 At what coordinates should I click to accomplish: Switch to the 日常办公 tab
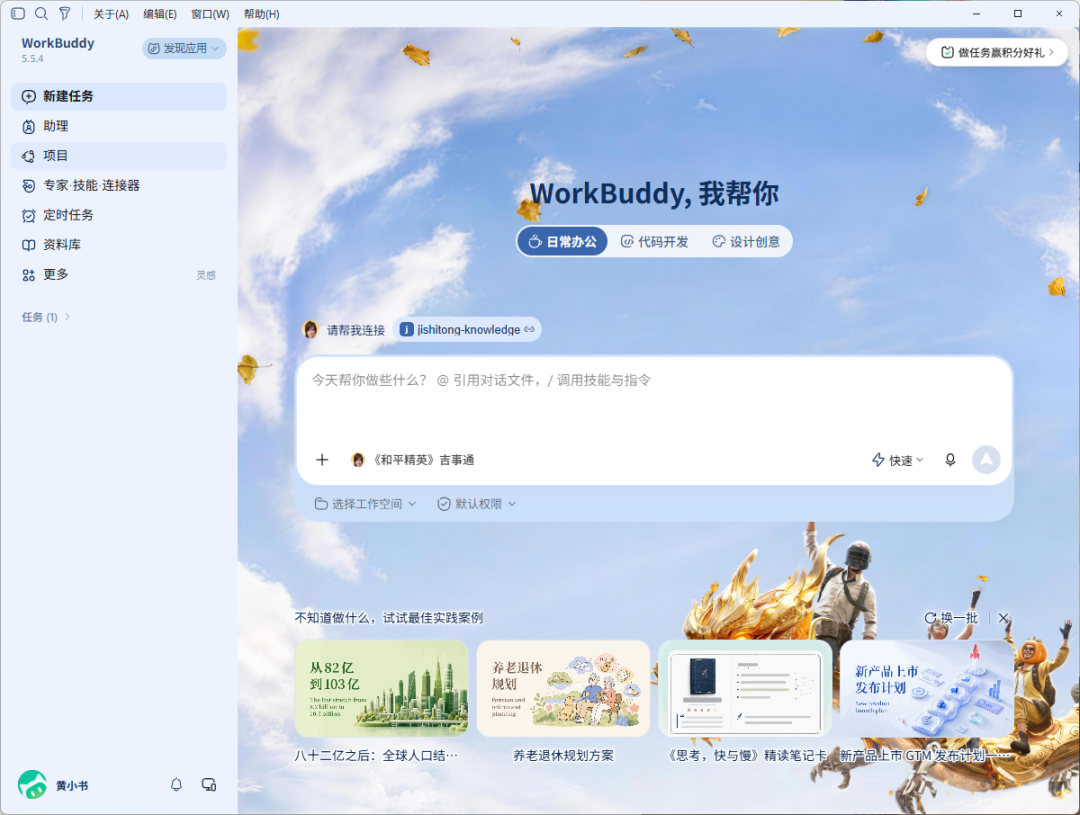pyautogui.click(x=562, y=242)
